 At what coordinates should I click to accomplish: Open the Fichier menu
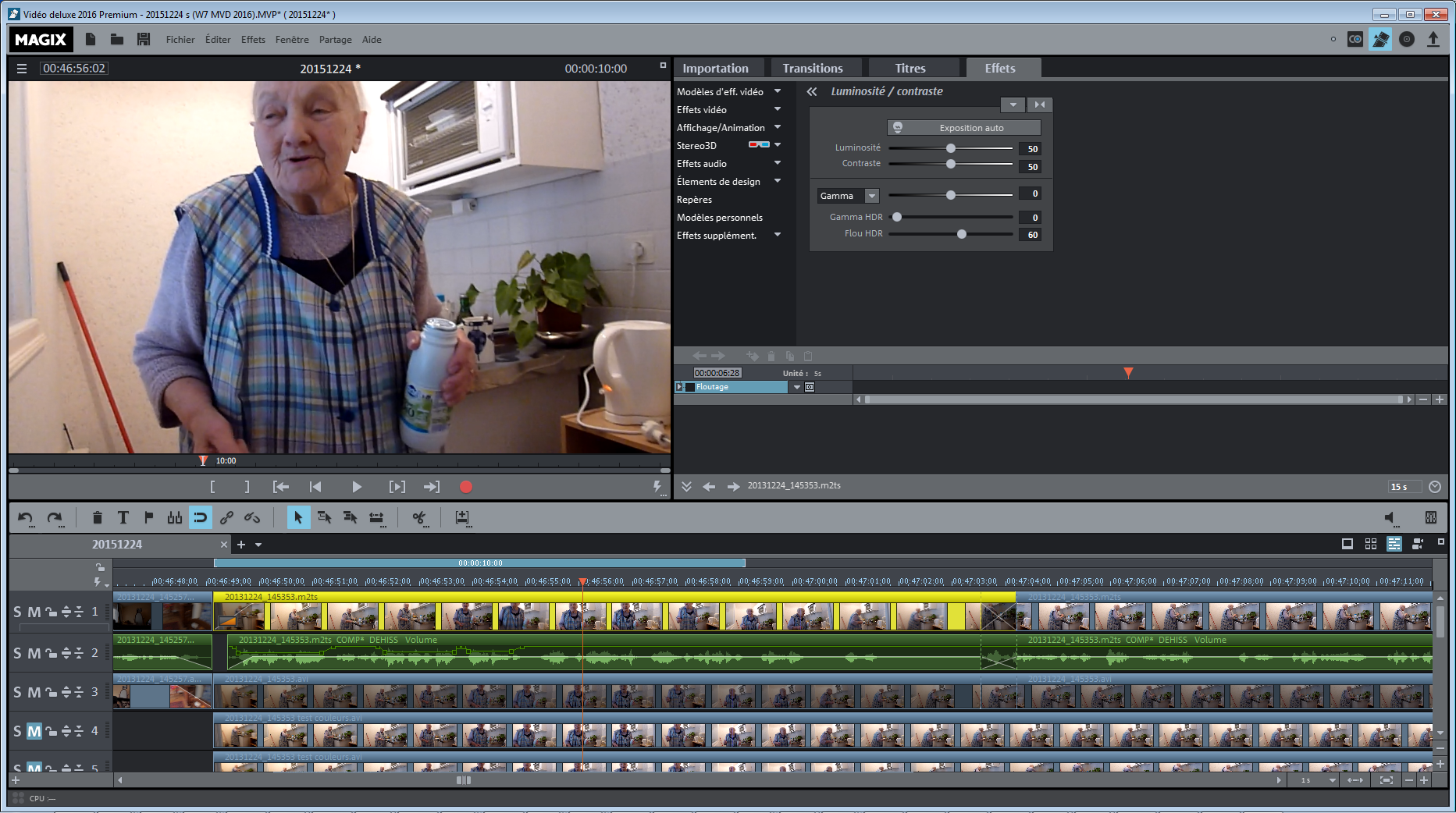[180, 39]
